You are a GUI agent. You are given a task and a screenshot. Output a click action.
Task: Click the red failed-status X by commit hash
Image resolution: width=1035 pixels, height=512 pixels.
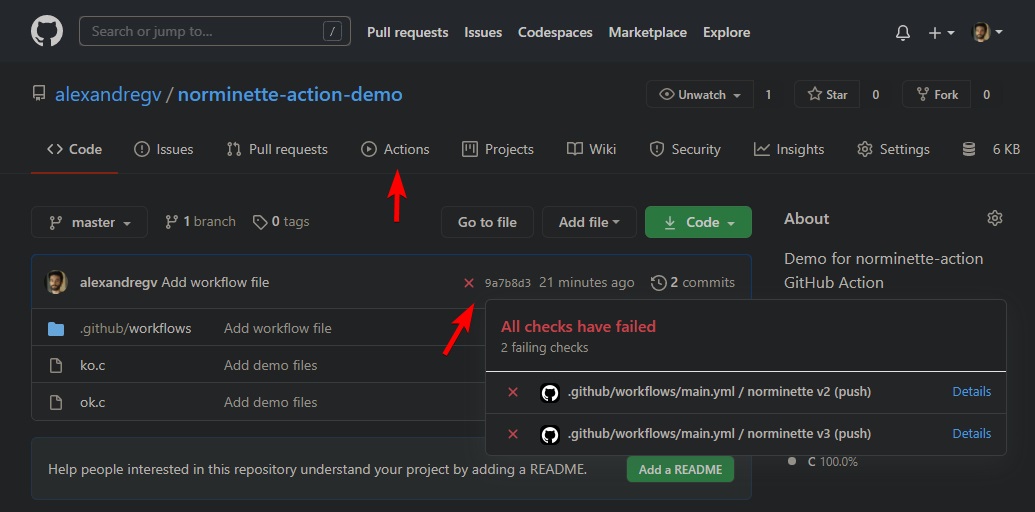469,283
